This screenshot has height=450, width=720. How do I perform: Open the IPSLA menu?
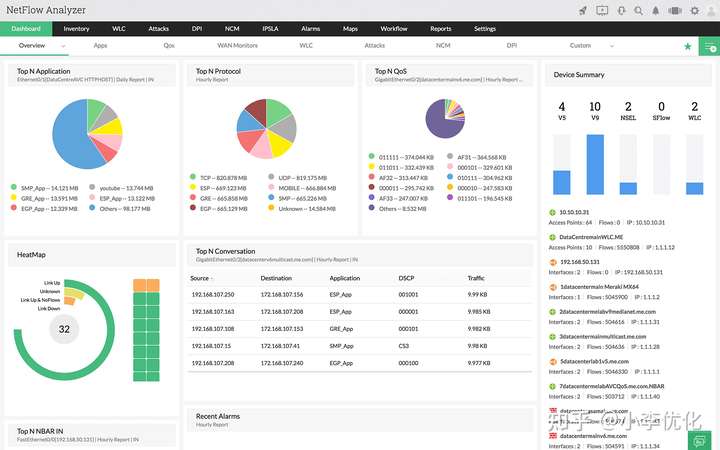(270, 28)
